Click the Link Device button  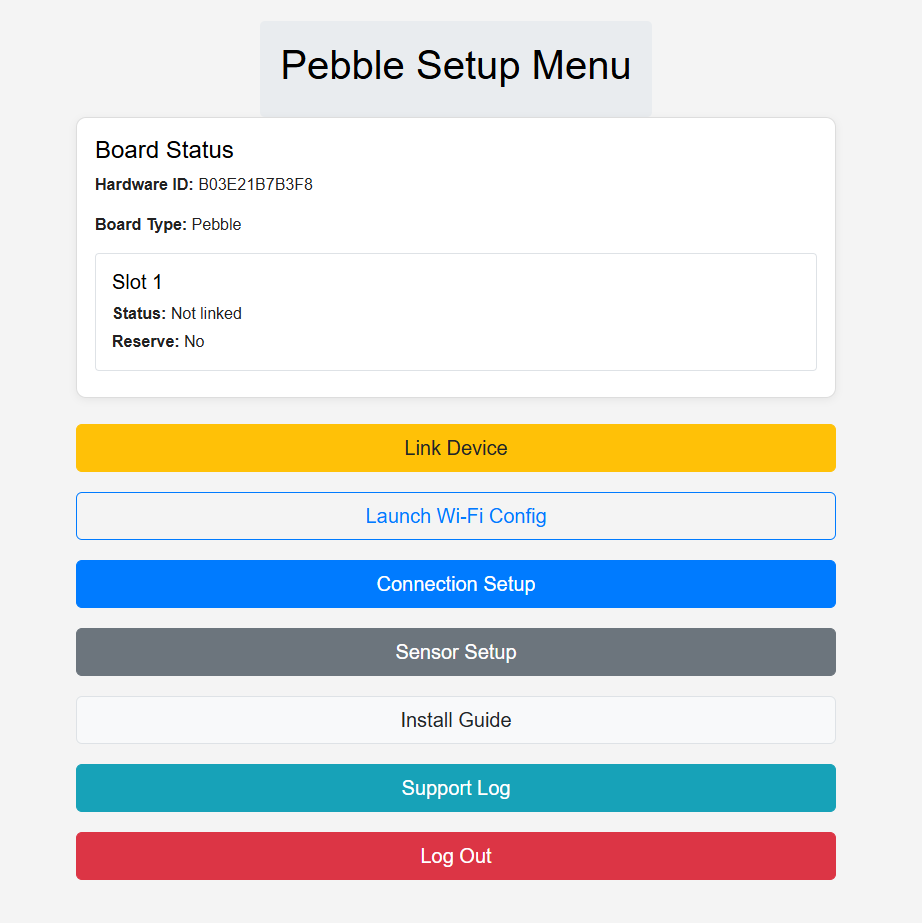coord(456,448)
